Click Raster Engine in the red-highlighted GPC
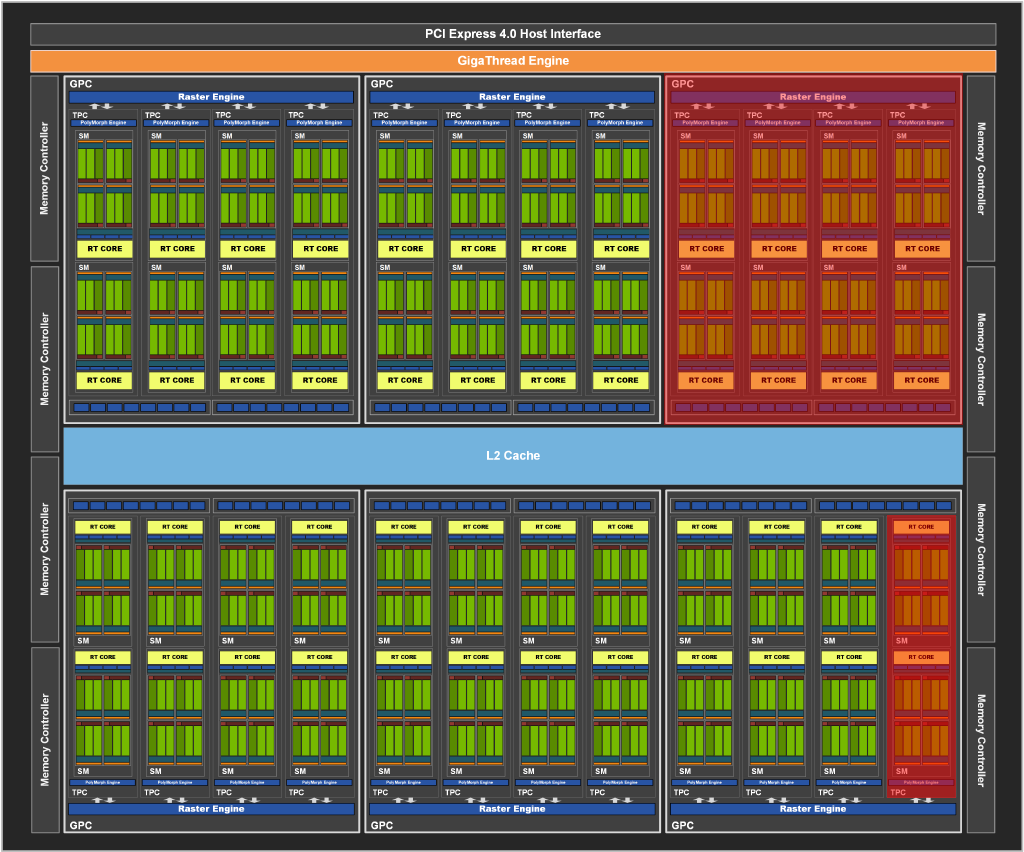1024x852 pixels. (812, 97)
